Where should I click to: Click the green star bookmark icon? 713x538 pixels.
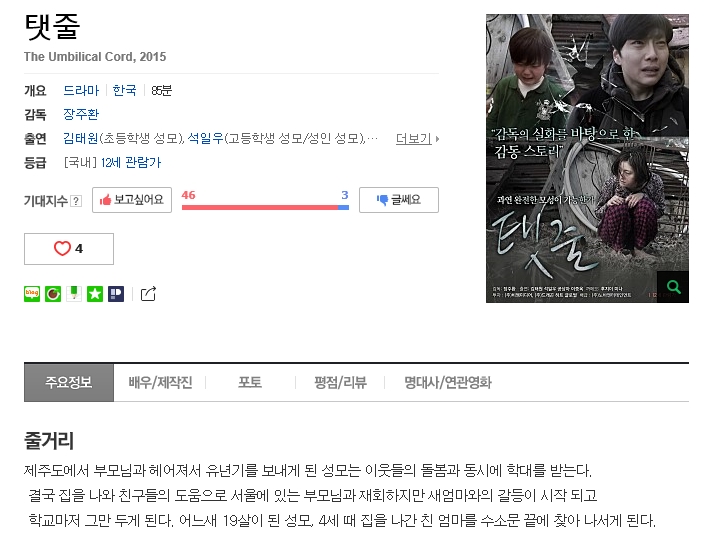pyautogui.click(x=95, y=294)
